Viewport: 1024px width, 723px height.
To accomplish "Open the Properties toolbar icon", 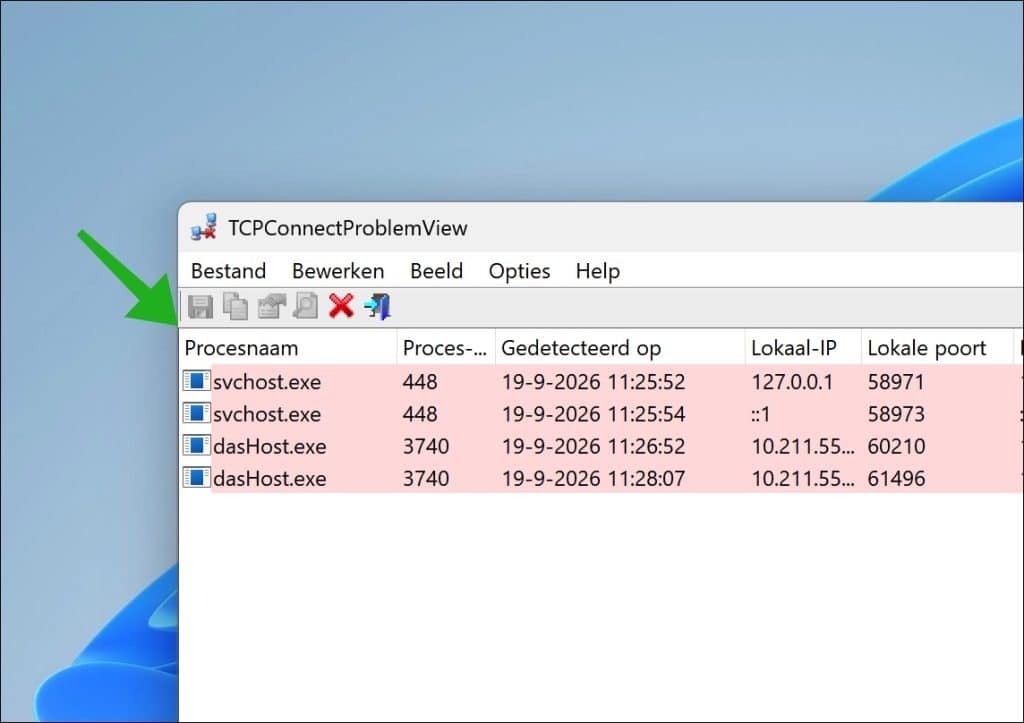I will (x=272, y=306).
